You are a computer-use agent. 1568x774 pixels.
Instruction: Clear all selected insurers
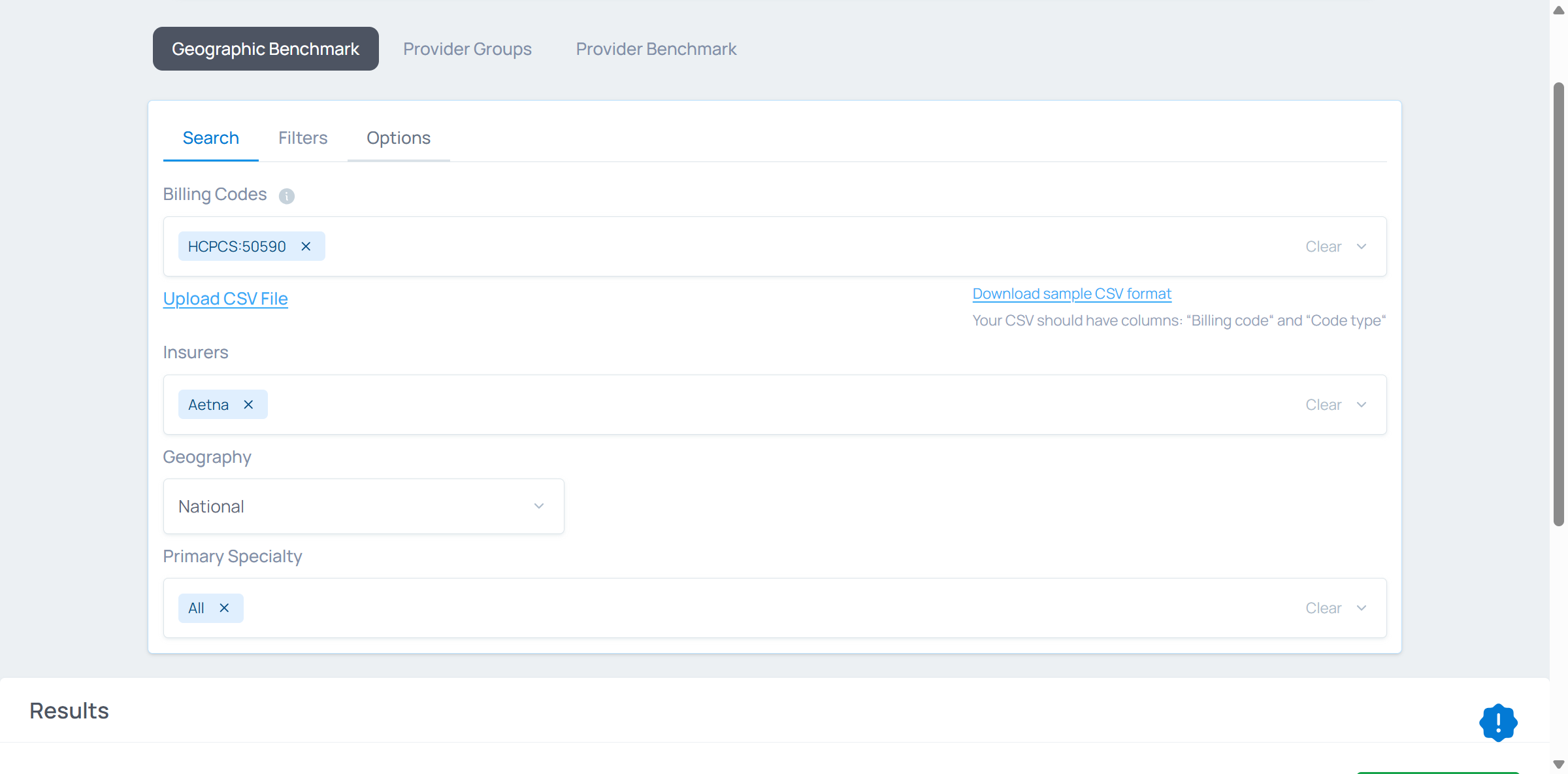click(x=1323, y=405)
